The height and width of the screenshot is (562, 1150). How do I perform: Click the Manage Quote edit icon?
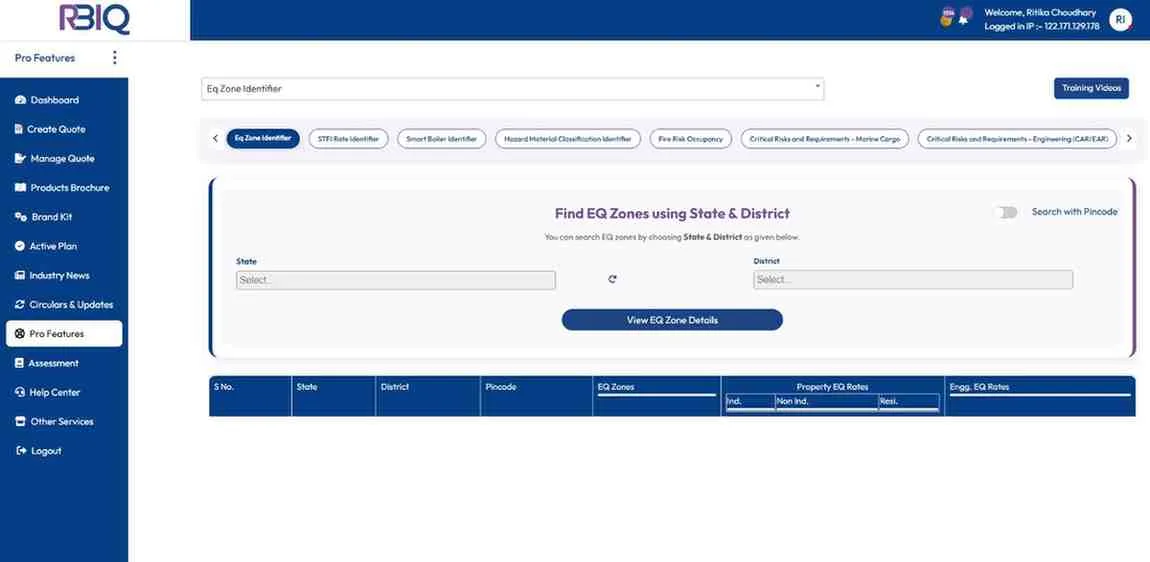[20, 158]
